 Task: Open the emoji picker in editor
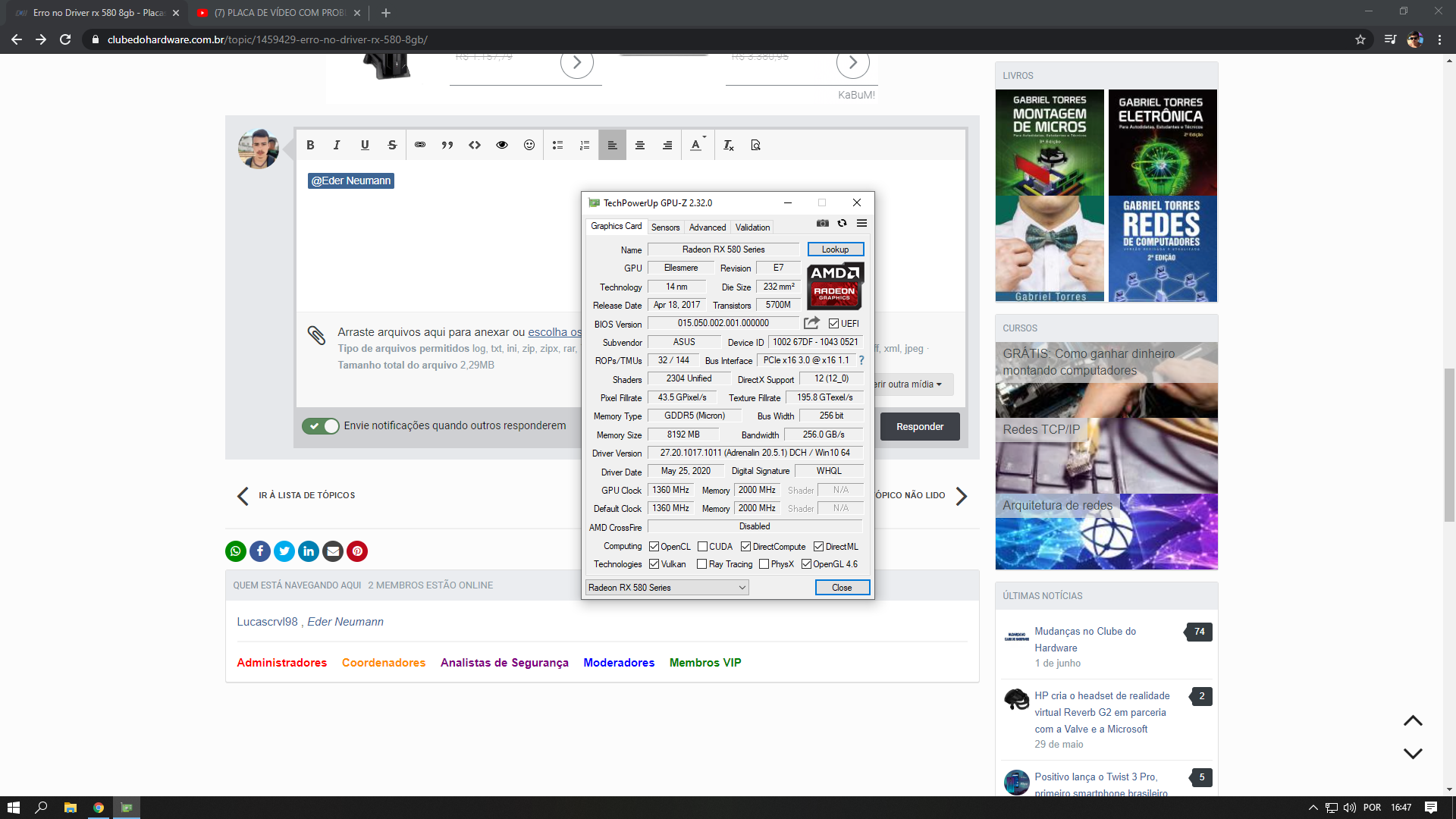[x=529, y=145]
